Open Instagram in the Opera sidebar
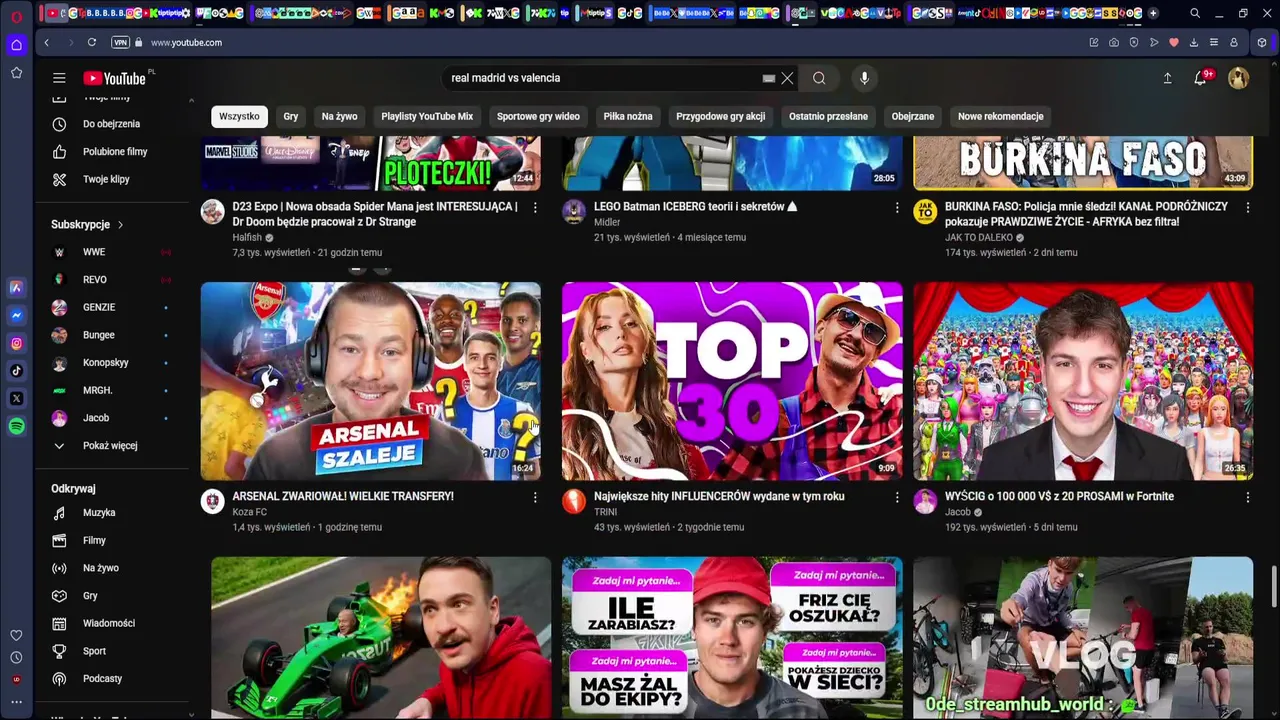This screenshot has height=720, width=1280. 16,343
